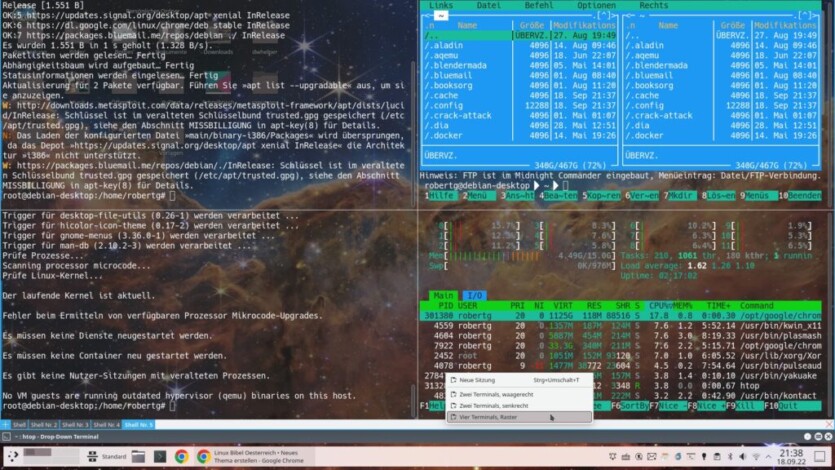This screenshot has width=835, height=470.
Task: Select the active Shell Nr. 5 tab
Action: click(x=139, y=425)
